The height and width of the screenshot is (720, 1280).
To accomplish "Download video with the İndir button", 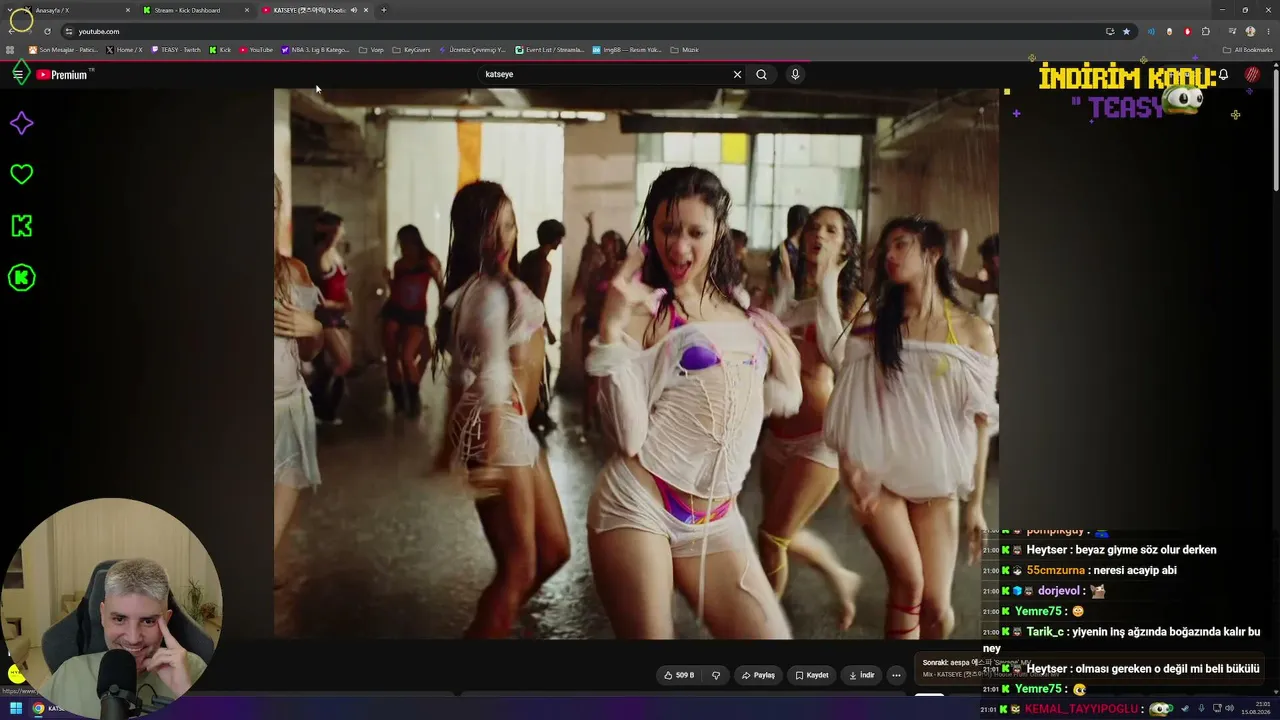I will [862, 675].
